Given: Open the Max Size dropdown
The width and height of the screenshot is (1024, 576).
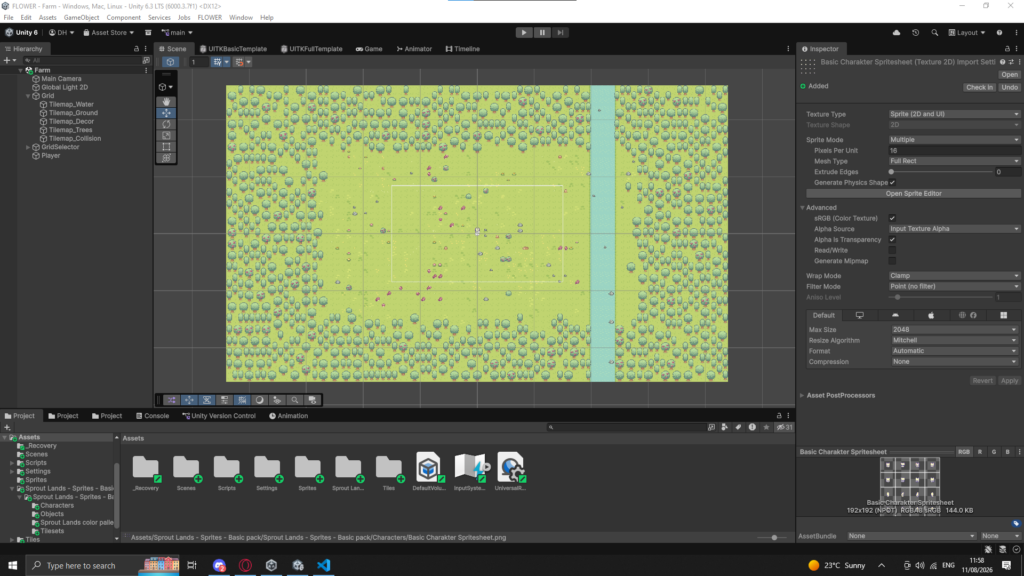Looking at the screenshot, I should pyautogui.click(x=954, y=330).
